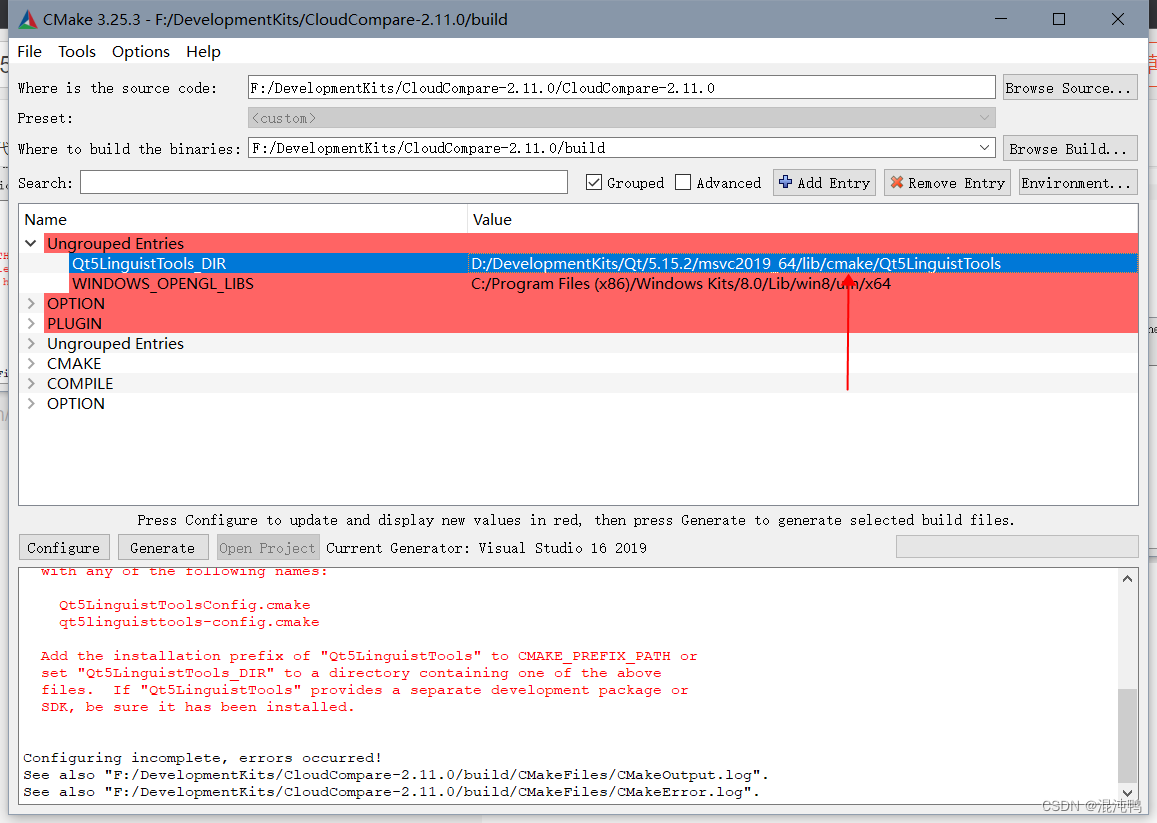Select the Qt5LinguistTools_DIR entry
The image size is (1157, 823).
[149, 264]
